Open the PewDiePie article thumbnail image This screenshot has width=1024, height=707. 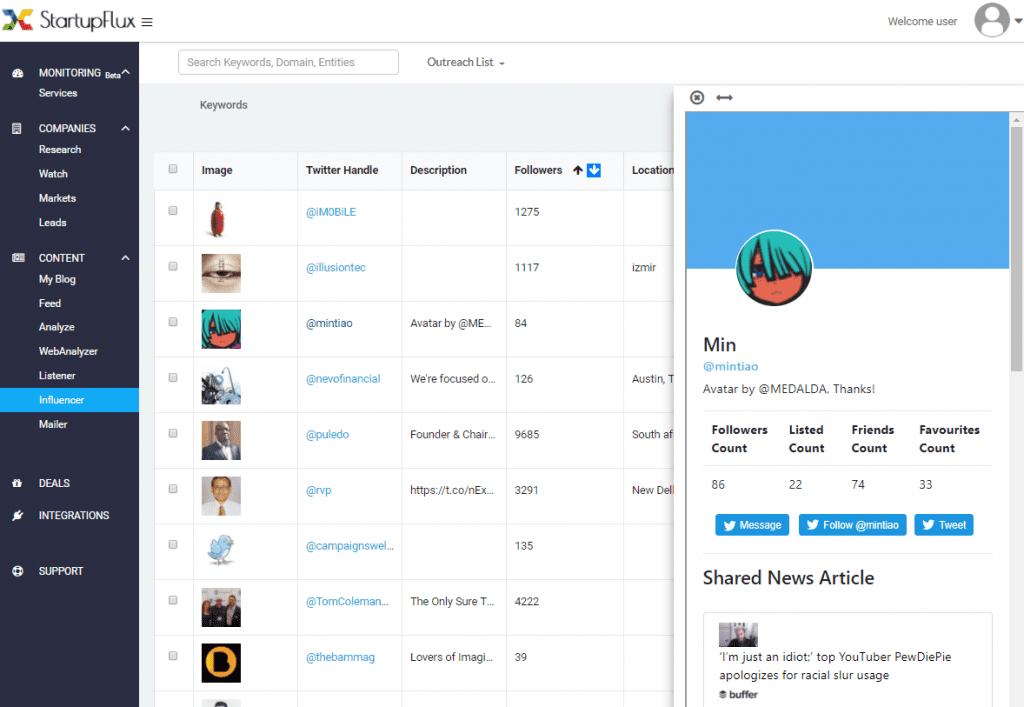tap(738, 634)
